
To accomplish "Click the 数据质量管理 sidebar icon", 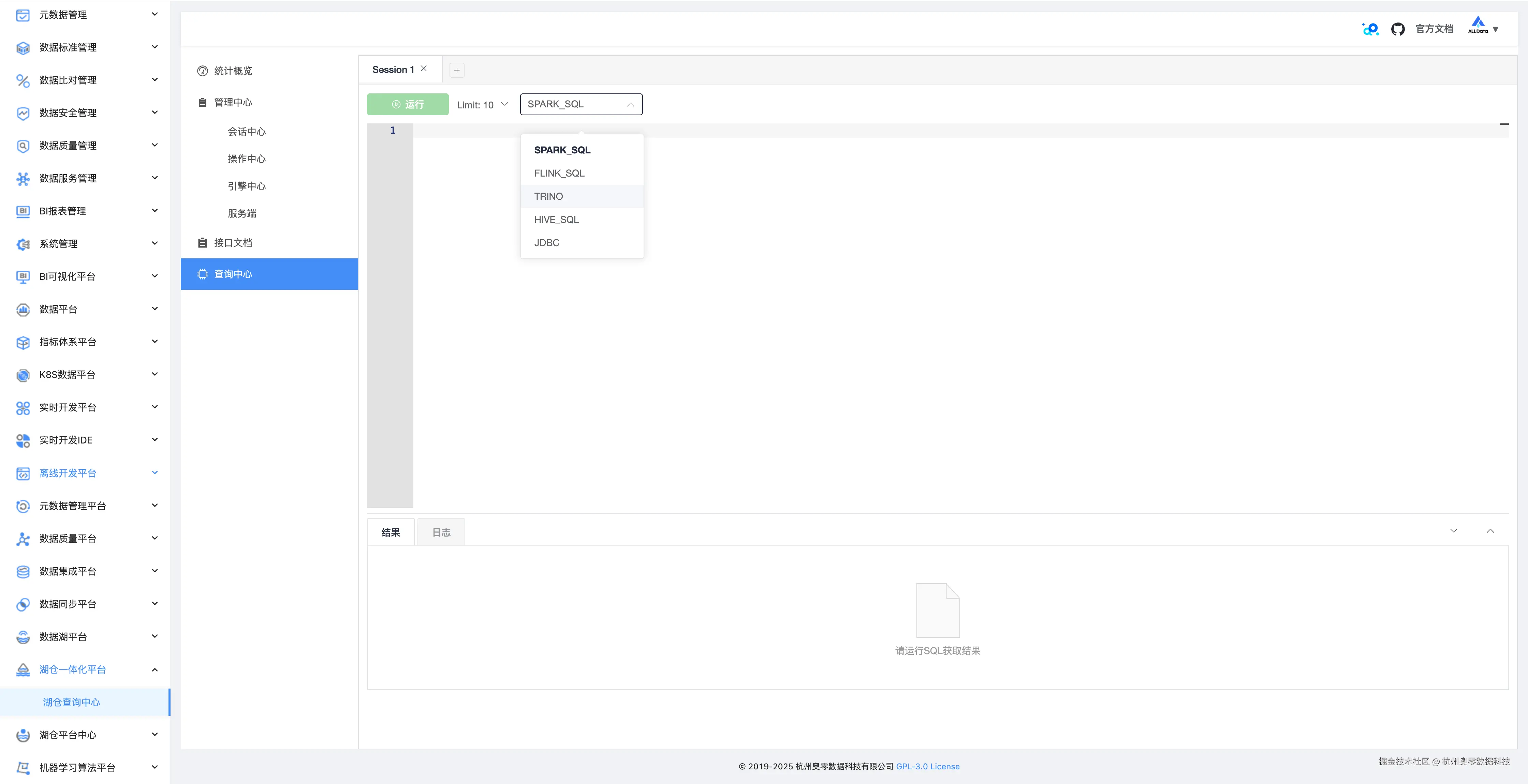I will coord(23,146).
